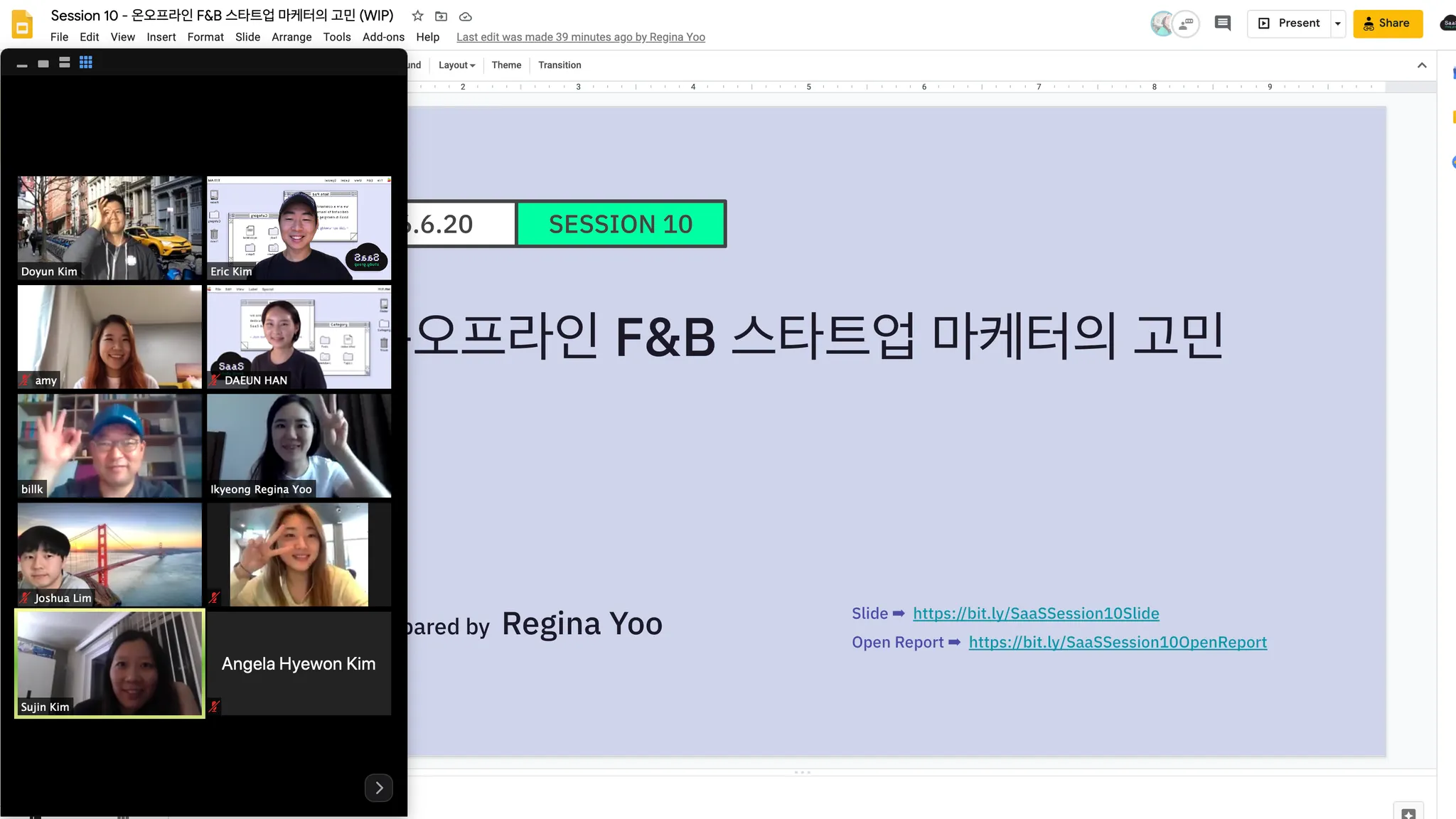Select Sujin Kim's video thumbnail
Image resolution: width=1456 pixels, height=819 pixels.
coord(110,663)
